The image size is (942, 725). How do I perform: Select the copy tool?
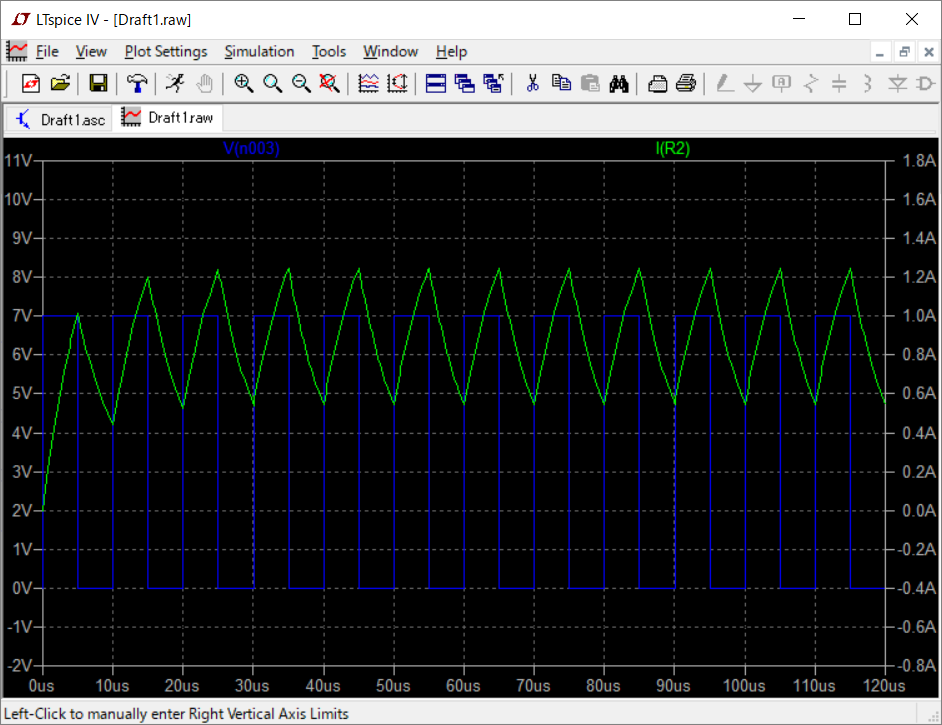pyautogui.click(x=561, y=83)
